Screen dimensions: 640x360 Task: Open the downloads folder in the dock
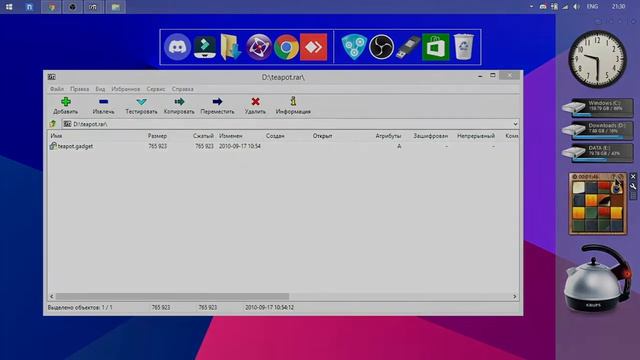point(231,47)
